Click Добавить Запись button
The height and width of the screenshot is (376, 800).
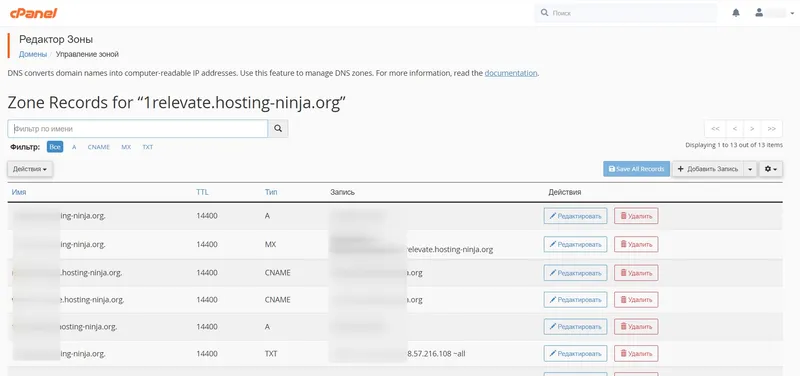coord(708,169)
